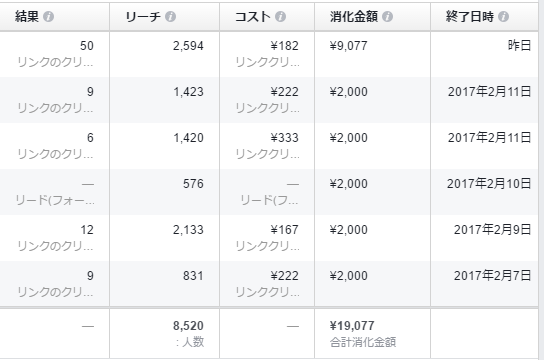Click the truncated リード(フォー… result label
This screenshot has width=544, height=360.
pos(55,200)
